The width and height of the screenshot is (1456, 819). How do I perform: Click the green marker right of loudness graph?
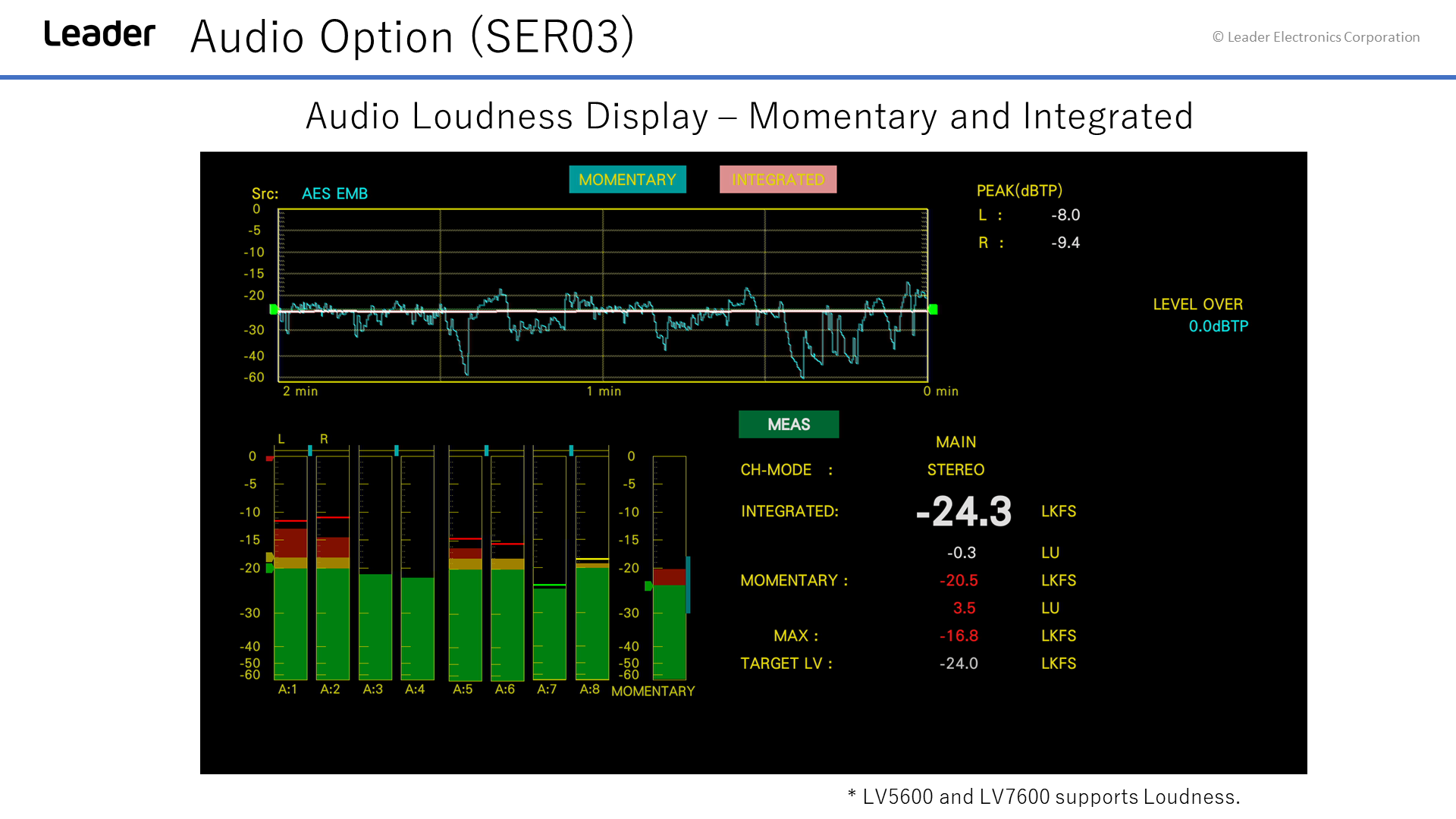click(x=934, y=309)
